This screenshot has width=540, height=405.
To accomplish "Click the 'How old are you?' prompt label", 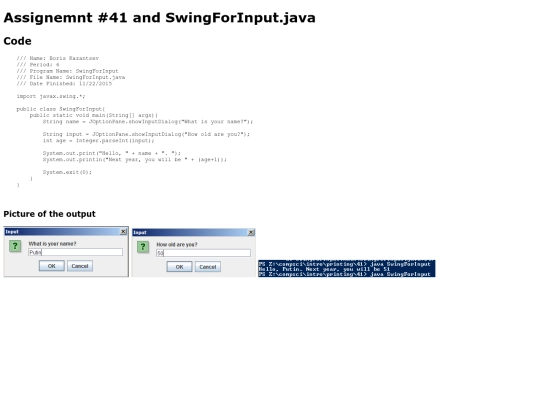I will (x=177, y=245).
